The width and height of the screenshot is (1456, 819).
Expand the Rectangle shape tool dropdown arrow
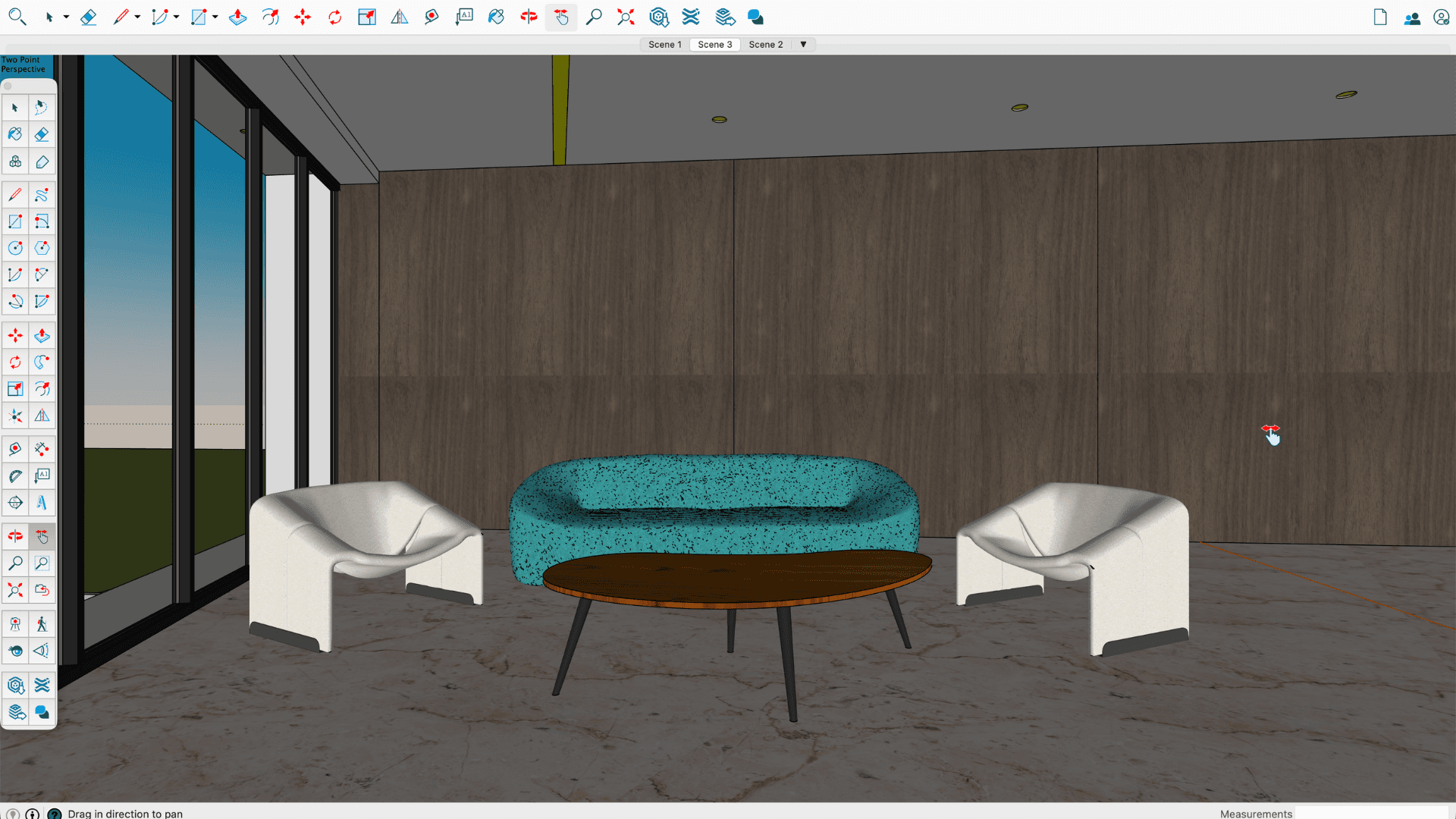tap(215, 17)
